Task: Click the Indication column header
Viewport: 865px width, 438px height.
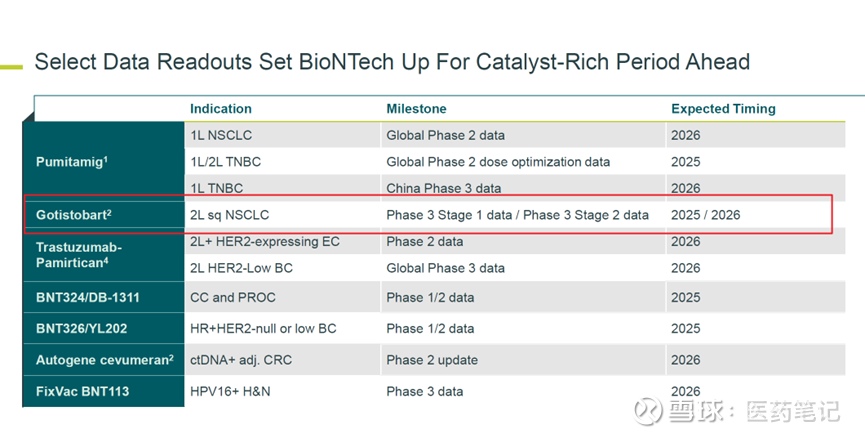Action: [x=221, y=108]
